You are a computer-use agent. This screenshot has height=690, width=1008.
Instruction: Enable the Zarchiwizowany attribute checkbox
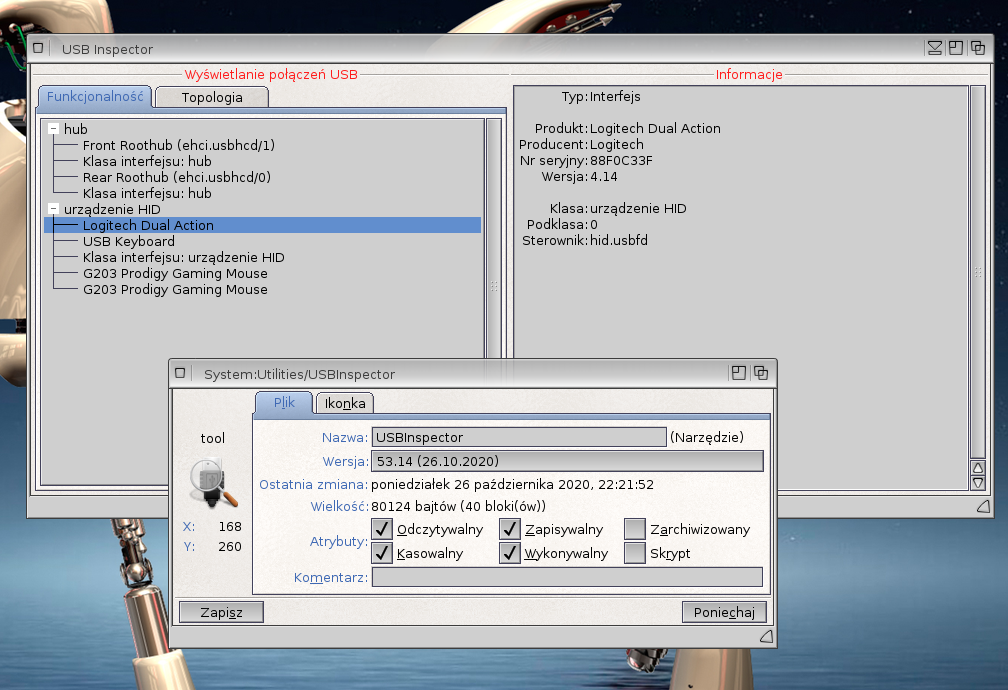point(635,529)
